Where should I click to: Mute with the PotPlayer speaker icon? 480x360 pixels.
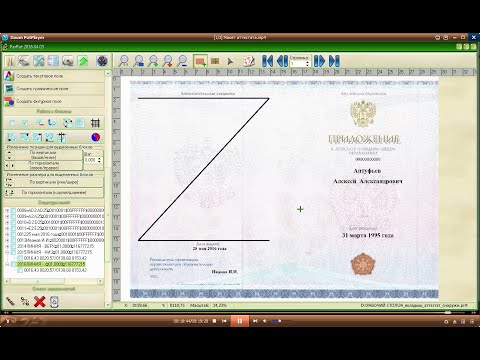coord(265,321)
